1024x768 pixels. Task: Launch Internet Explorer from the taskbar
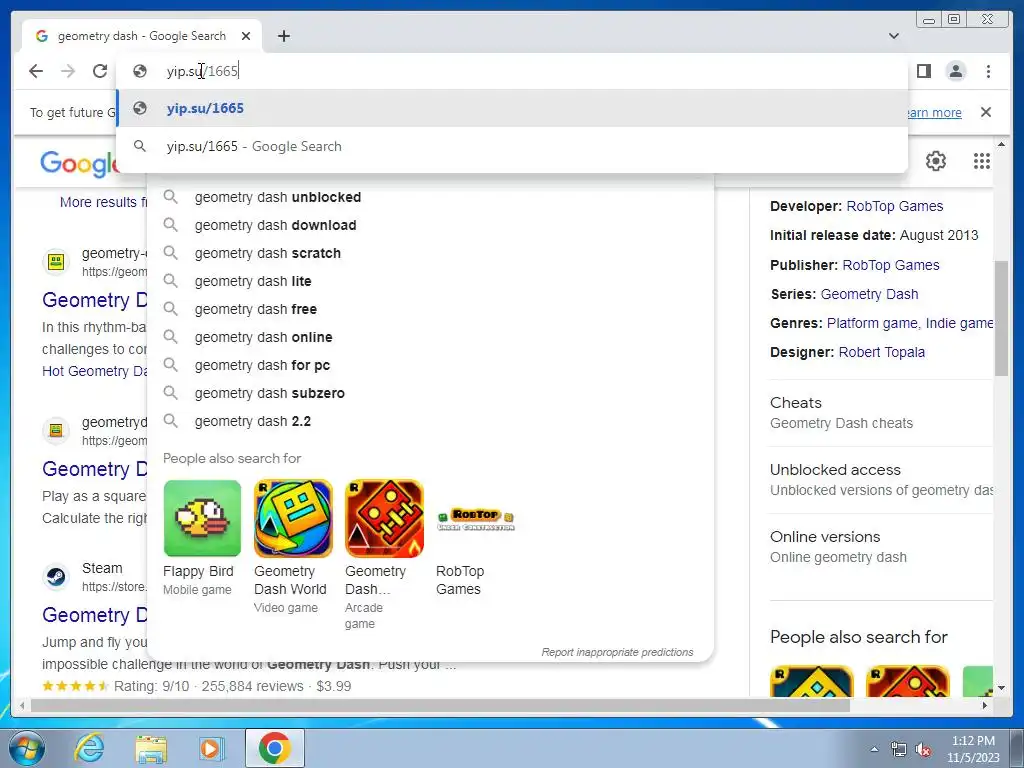89,748
